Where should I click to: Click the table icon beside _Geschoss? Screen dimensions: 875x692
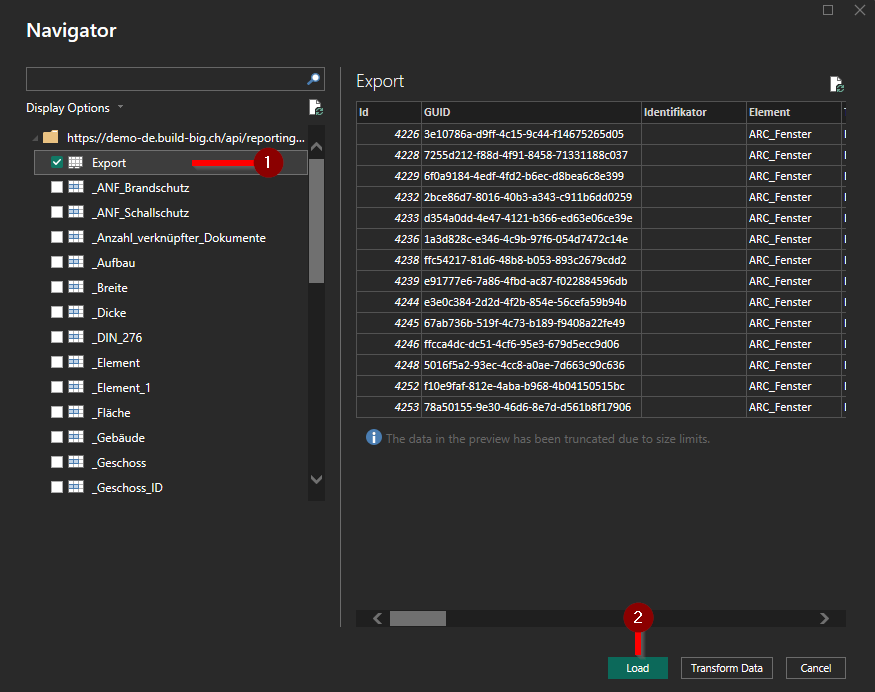76,462
